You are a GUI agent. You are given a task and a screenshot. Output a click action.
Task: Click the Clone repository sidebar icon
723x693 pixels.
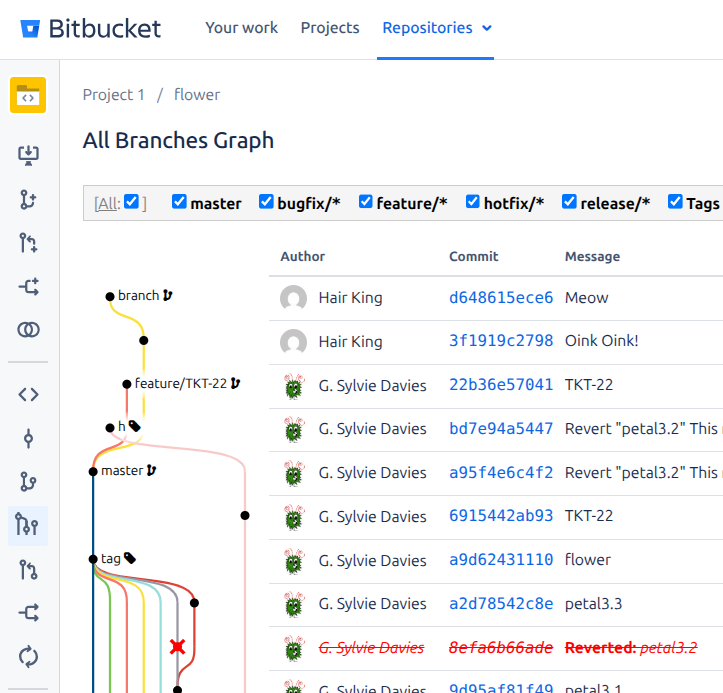tap(28, 154)
